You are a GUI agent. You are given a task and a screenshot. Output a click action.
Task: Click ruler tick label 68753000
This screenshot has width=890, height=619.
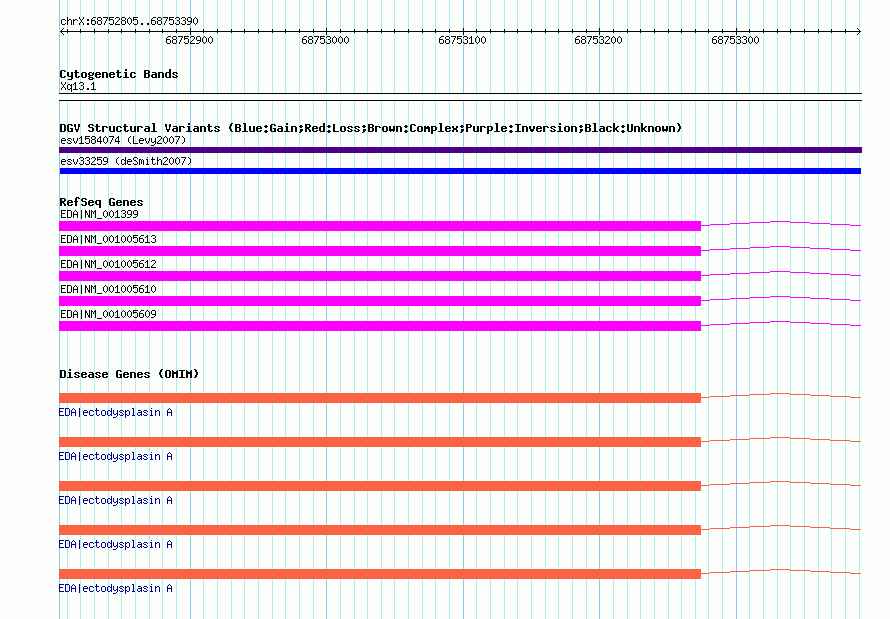coord(325,40)
